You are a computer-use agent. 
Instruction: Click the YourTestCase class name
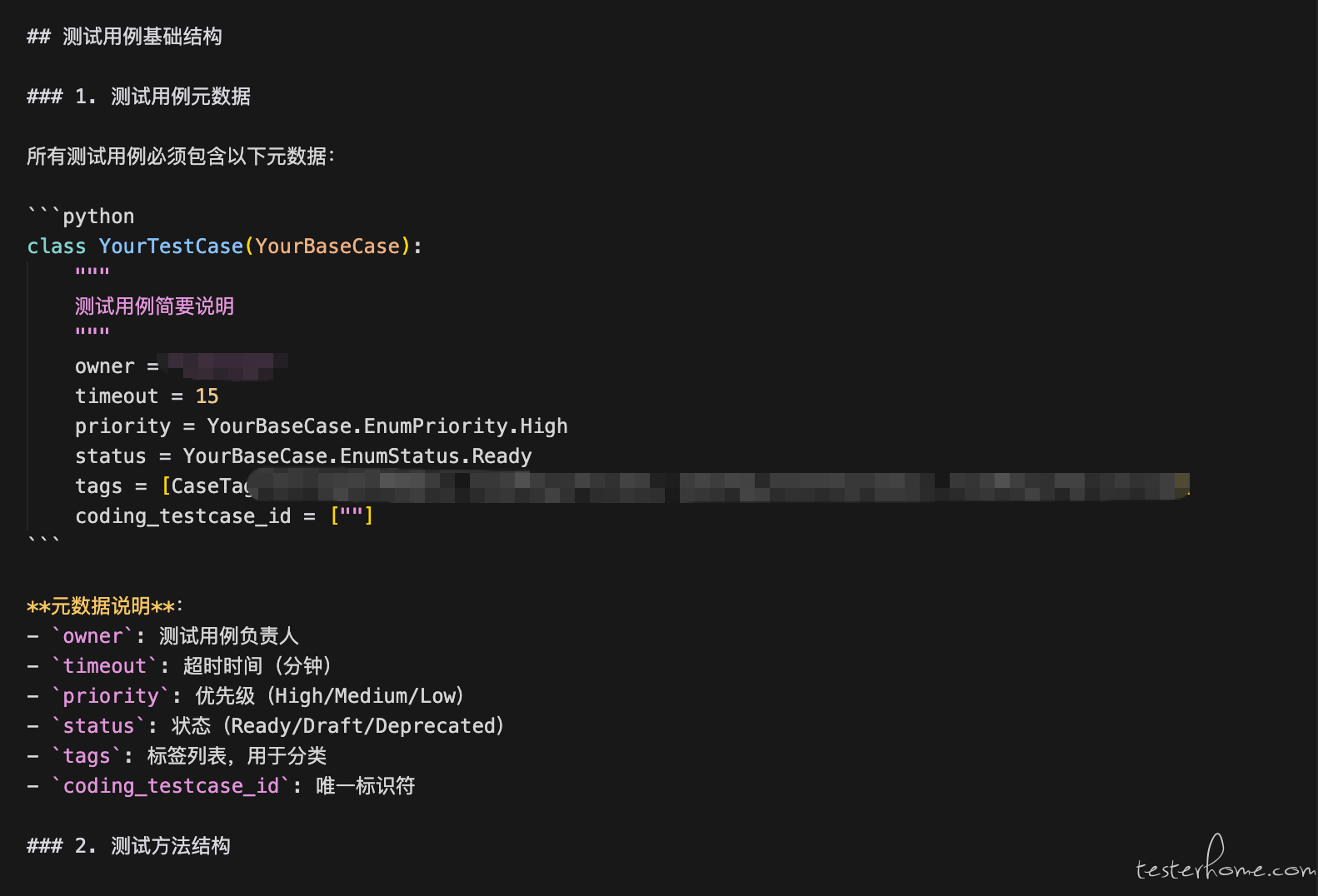171,246
